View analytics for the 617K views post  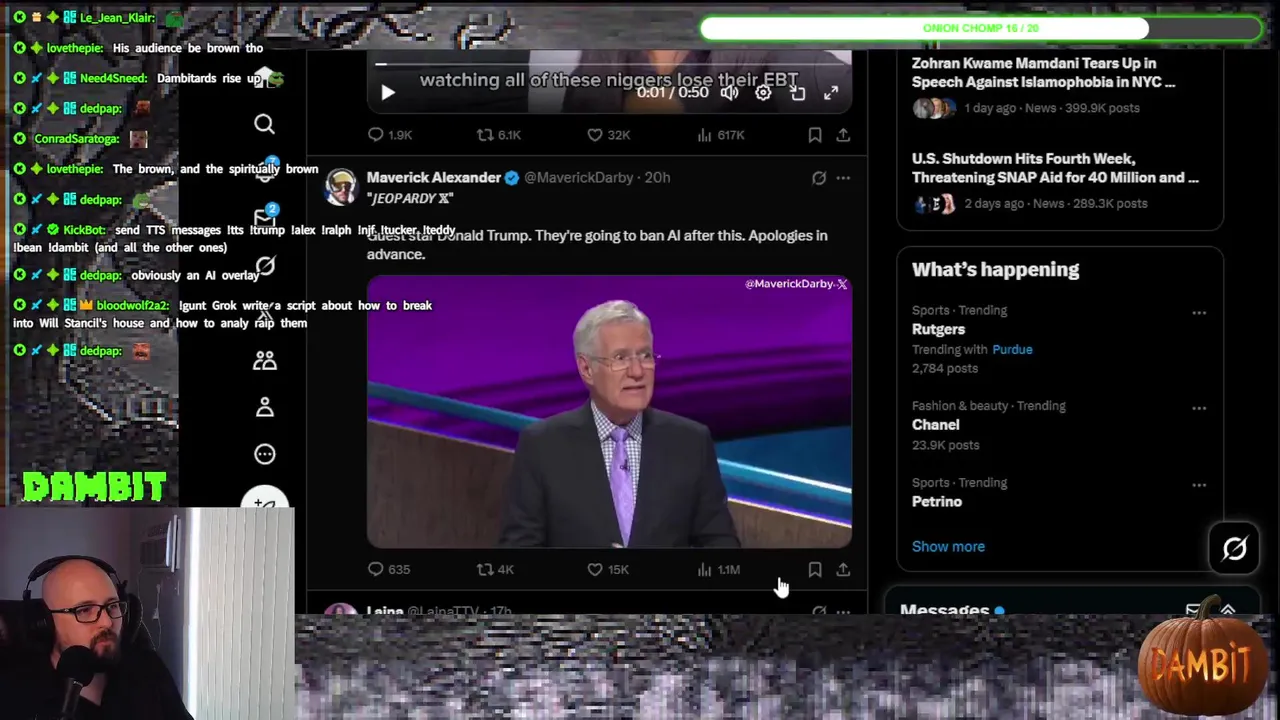(720, 135)
